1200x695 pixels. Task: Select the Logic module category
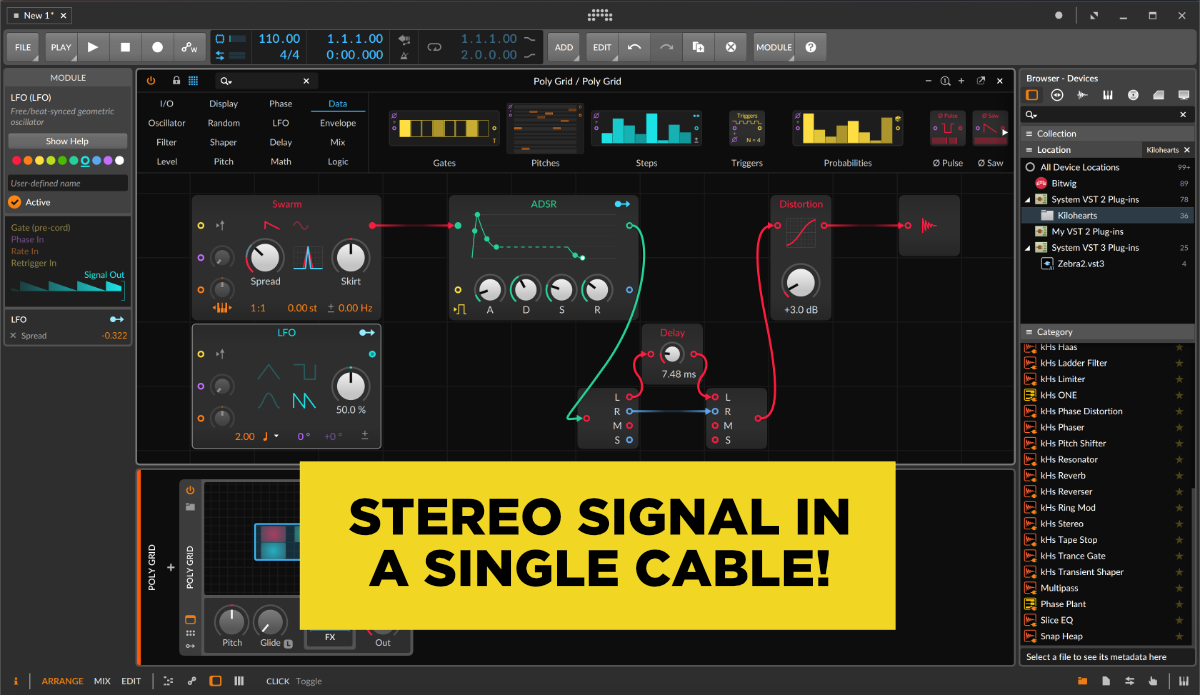pyautogui.click(x=338, y=161)
